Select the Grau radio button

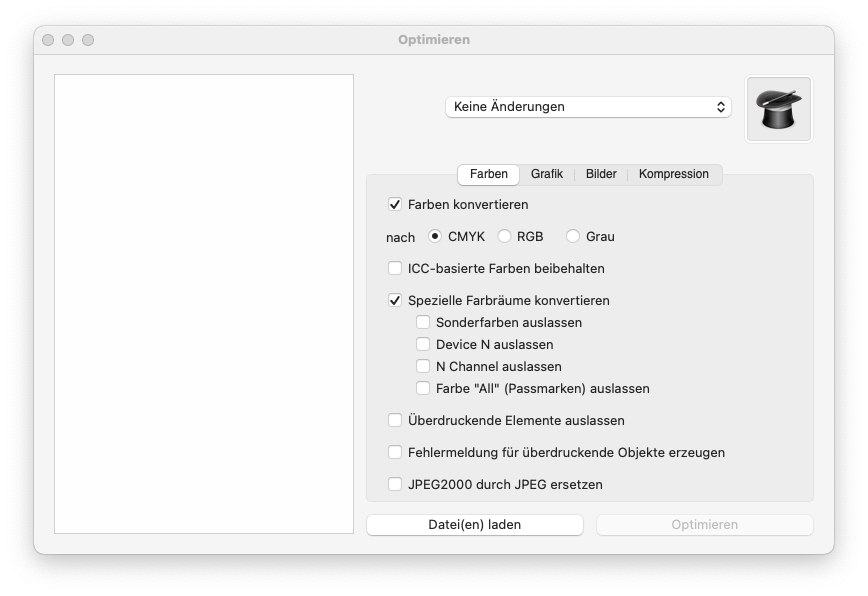573,236
